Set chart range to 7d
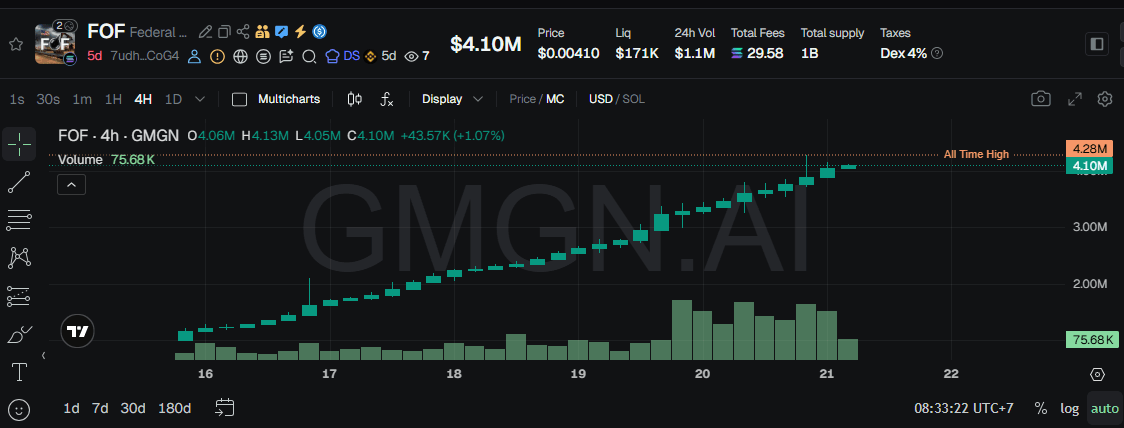The image size is (1124, 428). coord(100,408)
